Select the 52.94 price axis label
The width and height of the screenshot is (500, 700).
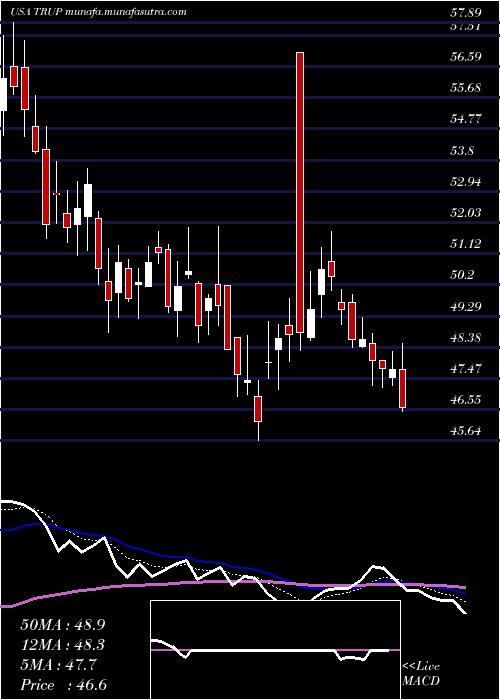pyautogui.click(x=468, y=182)
